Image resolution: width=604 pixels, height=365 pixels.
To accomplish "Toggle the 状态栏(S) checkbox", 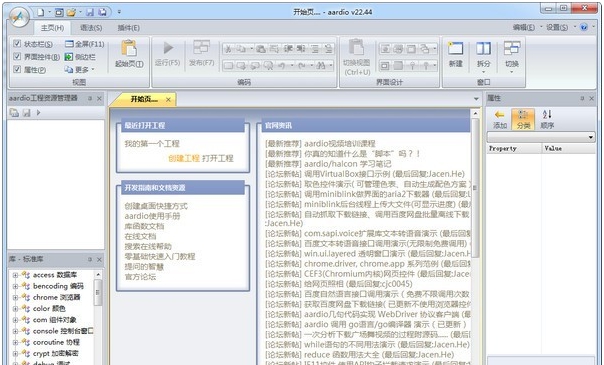I will point(17,43).
